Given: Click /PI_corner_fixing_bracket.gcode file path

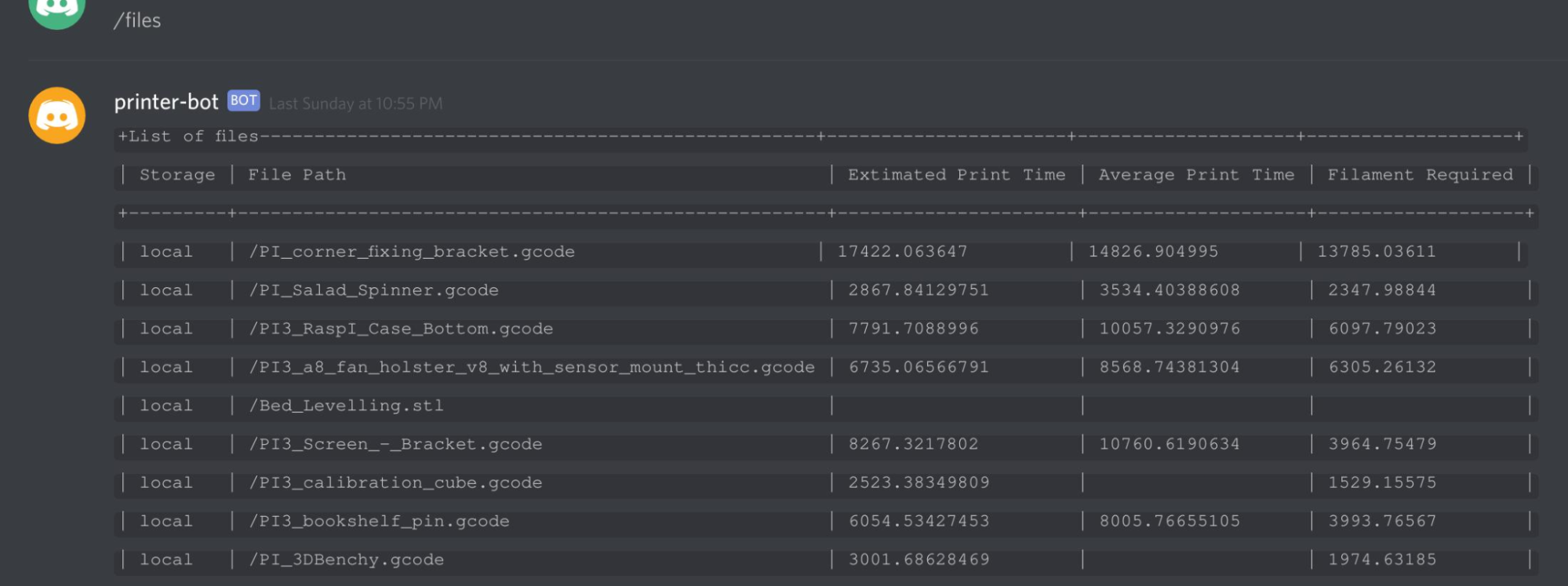Looking at the screenshot, I should [412, 252].
